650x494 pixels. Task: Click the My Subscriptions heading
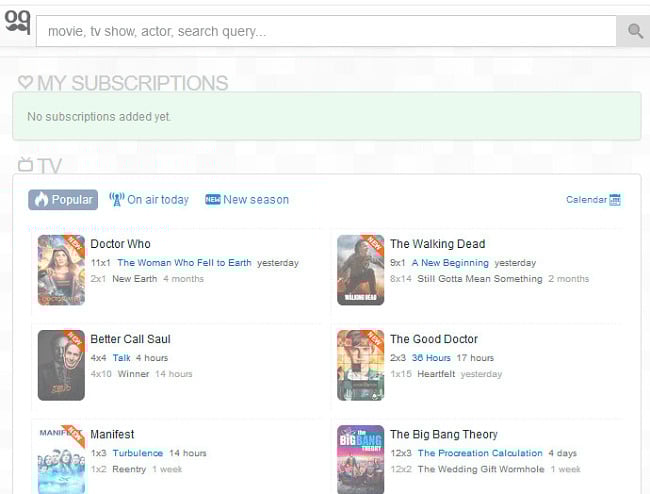pos(133,83)
